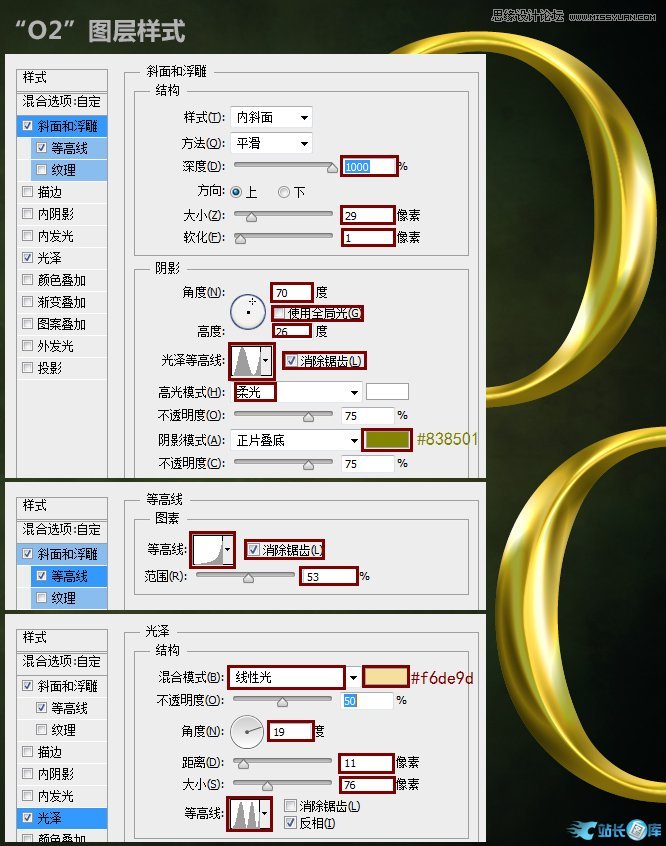
Task: Toggle the 使用全局光 checkbox
Action: click(278, 313)
